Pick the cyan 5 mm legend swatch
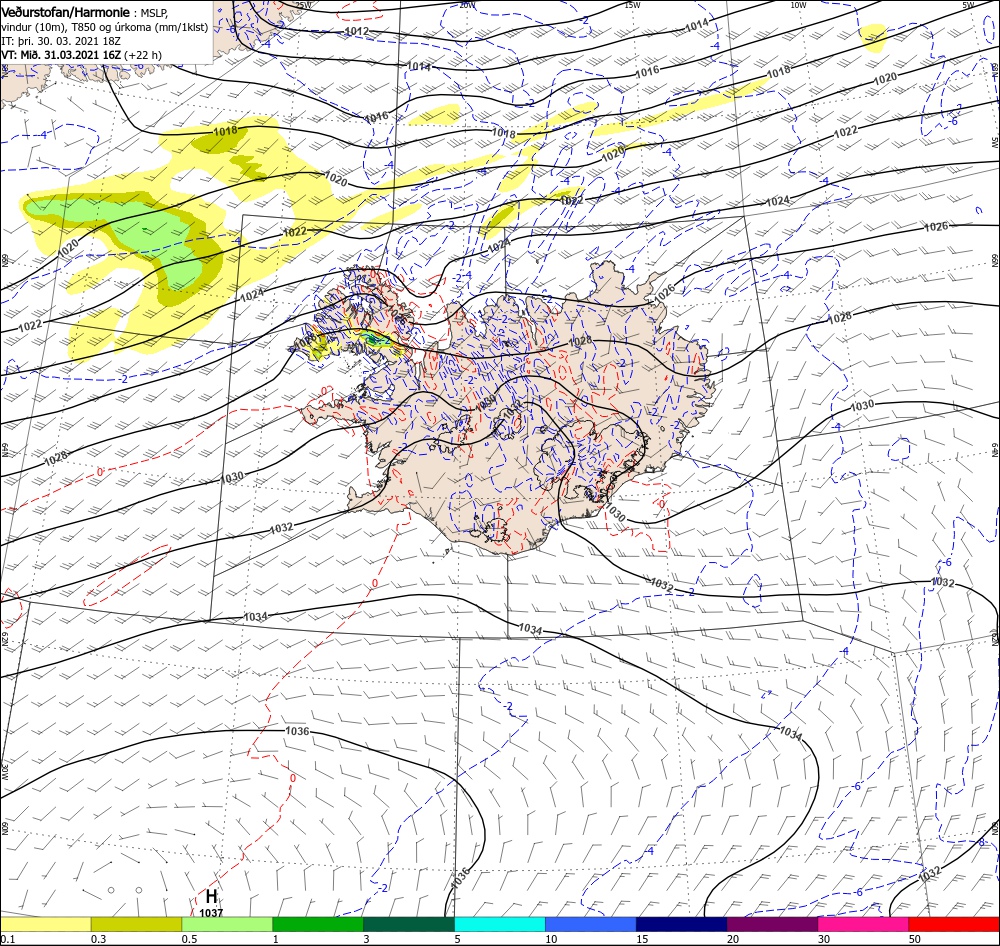Image resolution: width=1000 pixels, height=946 pixels. (500, 924)
